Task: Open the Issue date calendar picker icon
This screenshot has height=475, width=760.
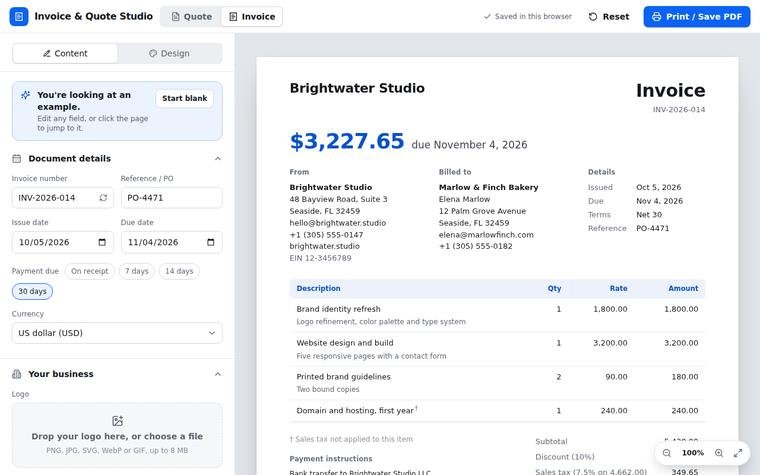Action: (x=102, y=242)
